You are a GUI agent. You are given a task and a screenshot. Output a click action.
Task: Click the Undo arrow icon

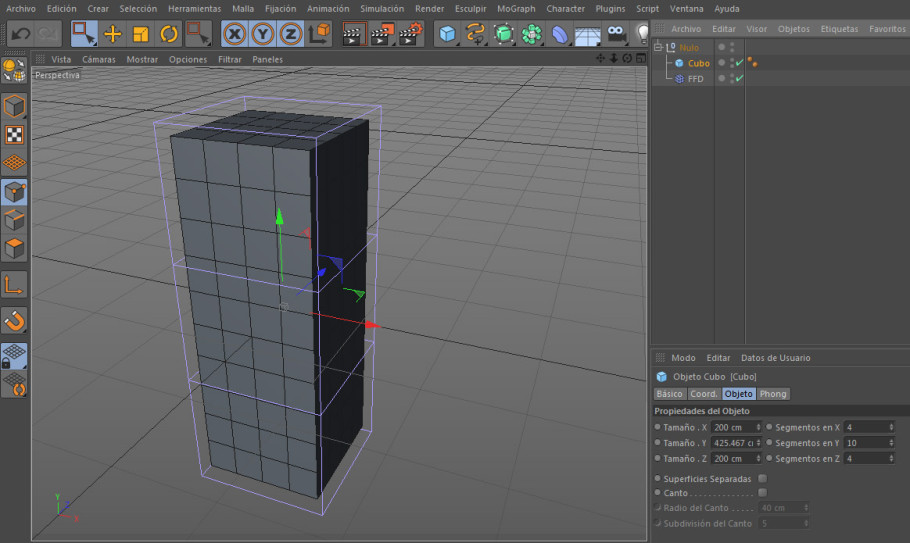tap(21, 34)
